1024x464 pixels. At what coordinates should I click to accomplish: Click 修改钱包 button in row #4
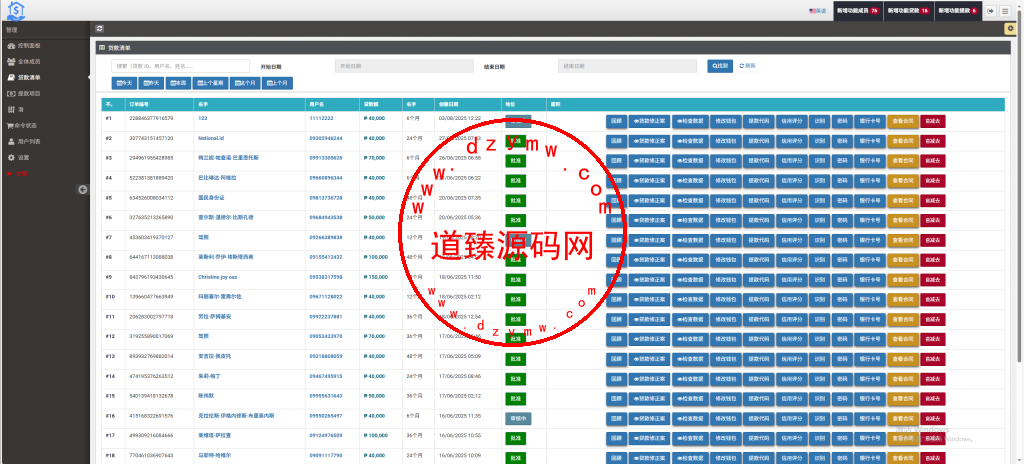(x=726, y=180)
